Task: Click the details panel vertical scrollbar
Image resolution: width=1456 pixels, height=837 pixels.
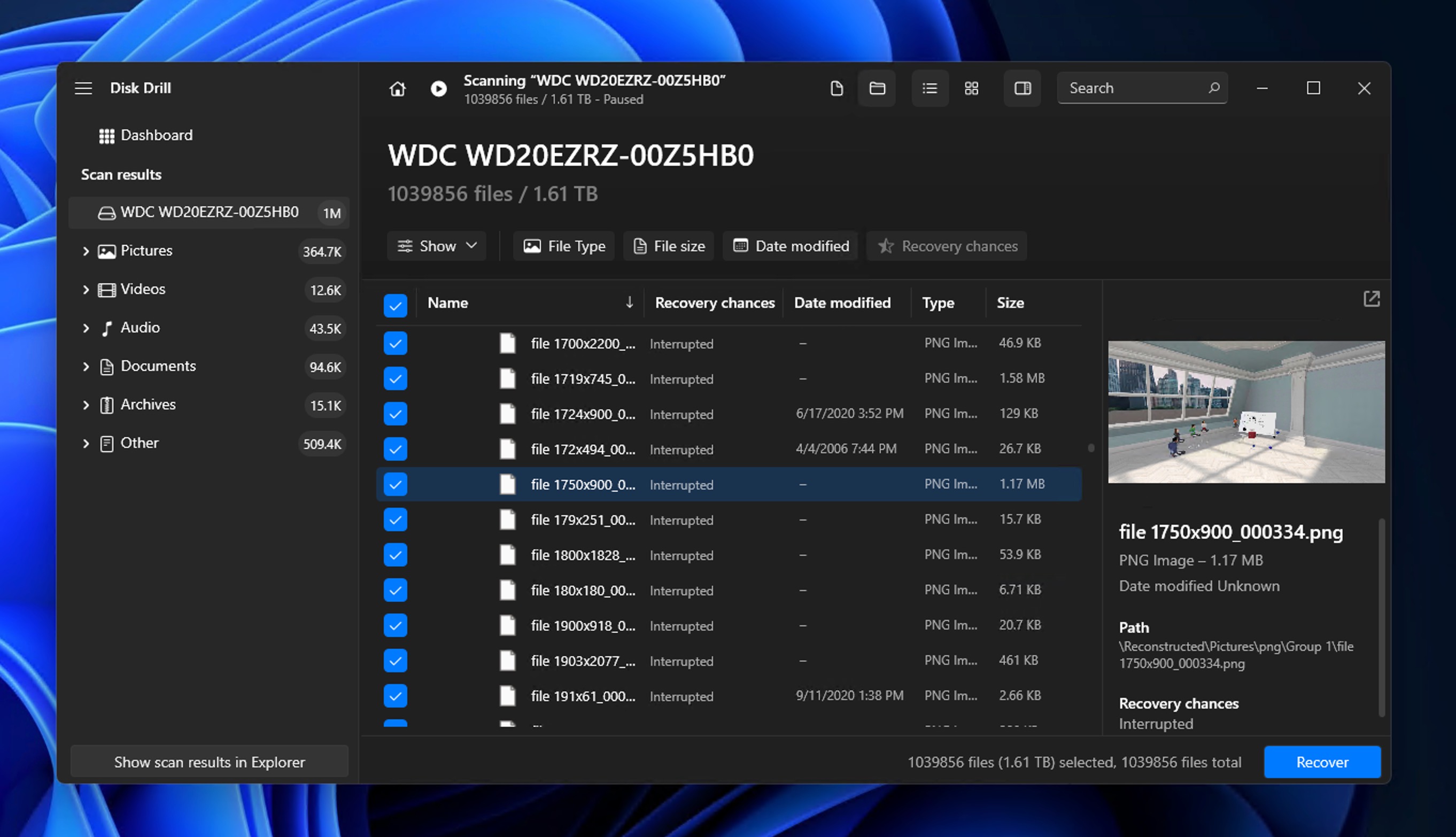Action: tap(1382, 618)
